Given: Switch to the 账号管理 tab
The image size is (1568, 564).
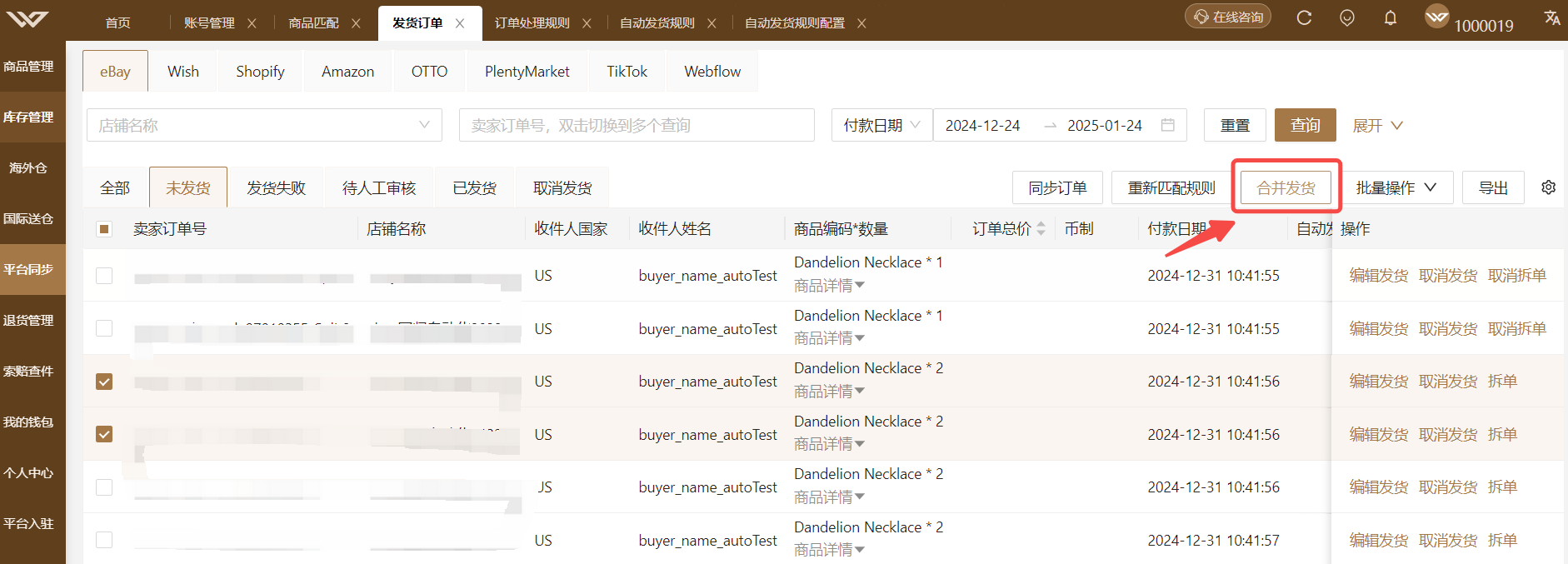Looking at the screenshot, I should click(x=209, y=23).
